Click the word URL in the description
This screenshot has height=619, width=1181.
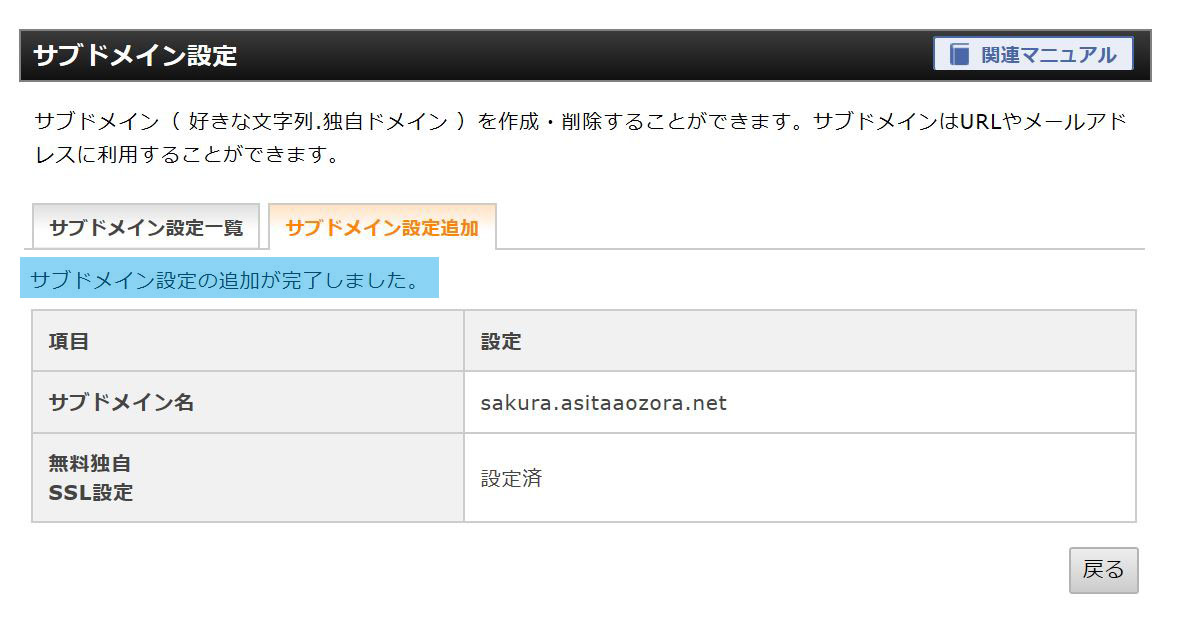[981, 121]
